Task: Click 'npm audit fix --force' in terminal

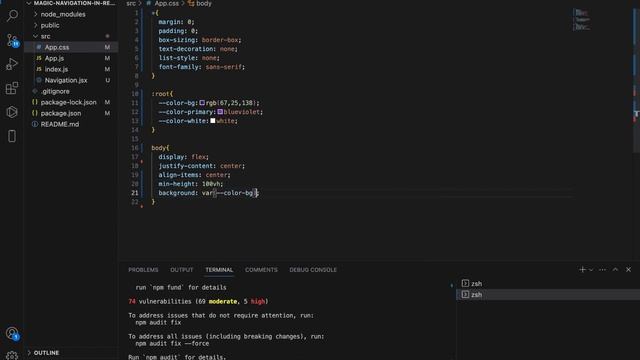Action: pos(172,344)
